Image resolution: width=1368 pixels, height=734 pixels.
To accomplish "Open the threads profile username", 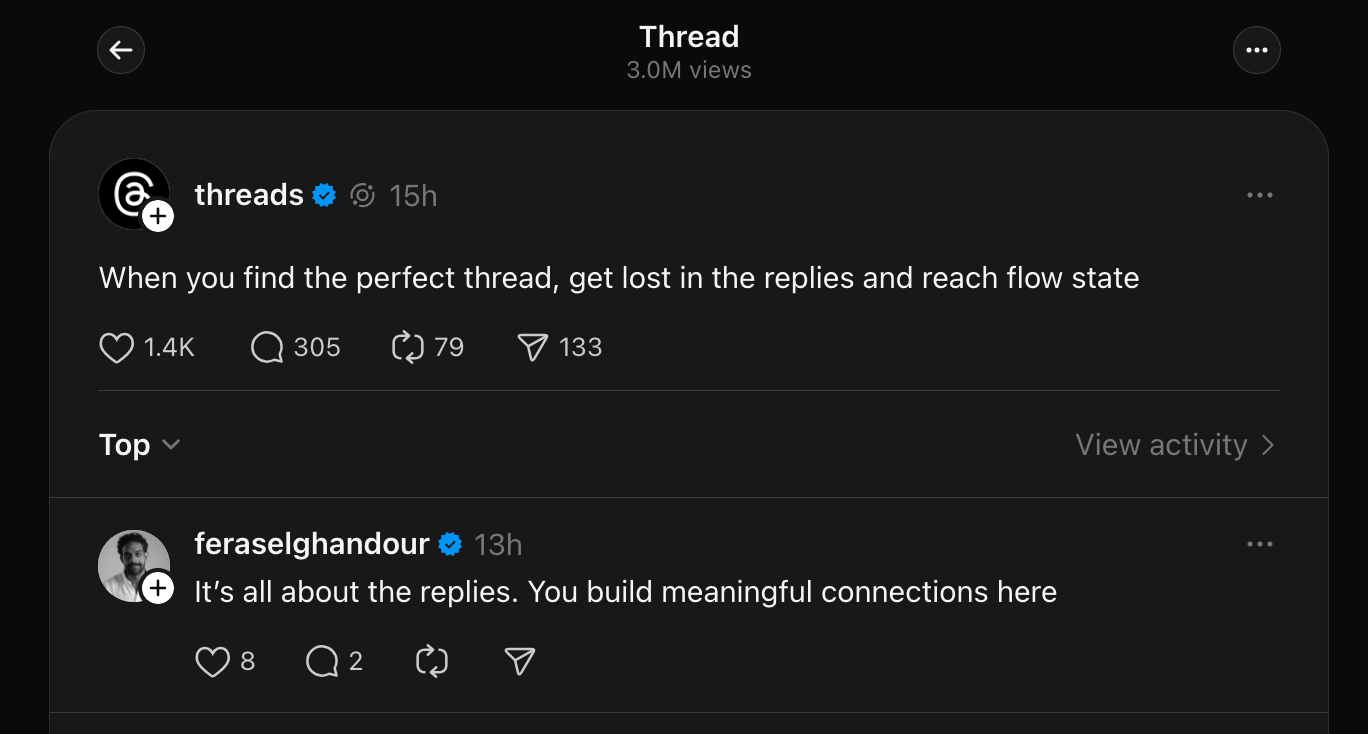I will 249,195.
